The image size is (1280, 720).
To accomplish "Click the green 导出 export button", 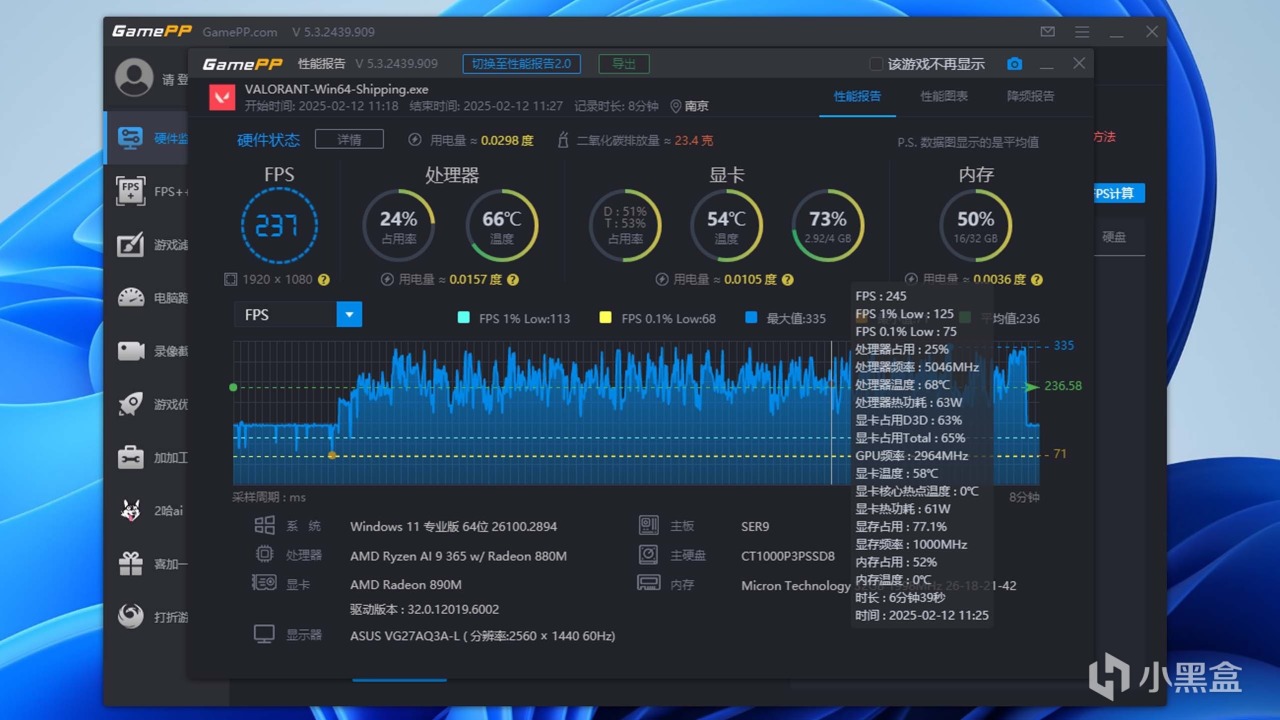I will coord(624,64).
